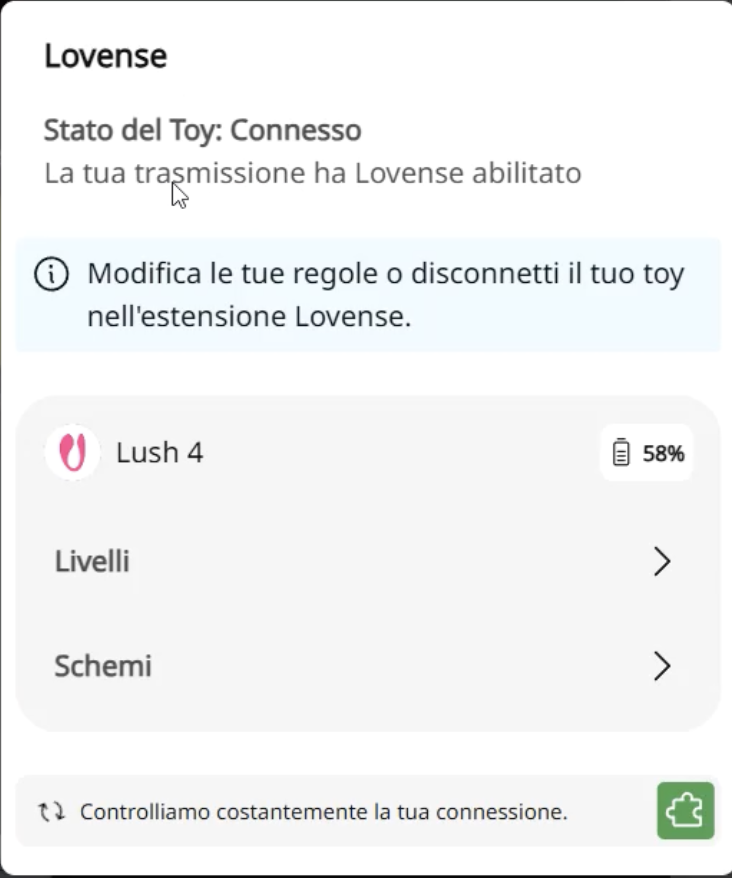This screenshot has height=878, width=732.
Task: Click "La tua trasmissione ha Lovense abilitato" text
Action: tap(312, 173)
